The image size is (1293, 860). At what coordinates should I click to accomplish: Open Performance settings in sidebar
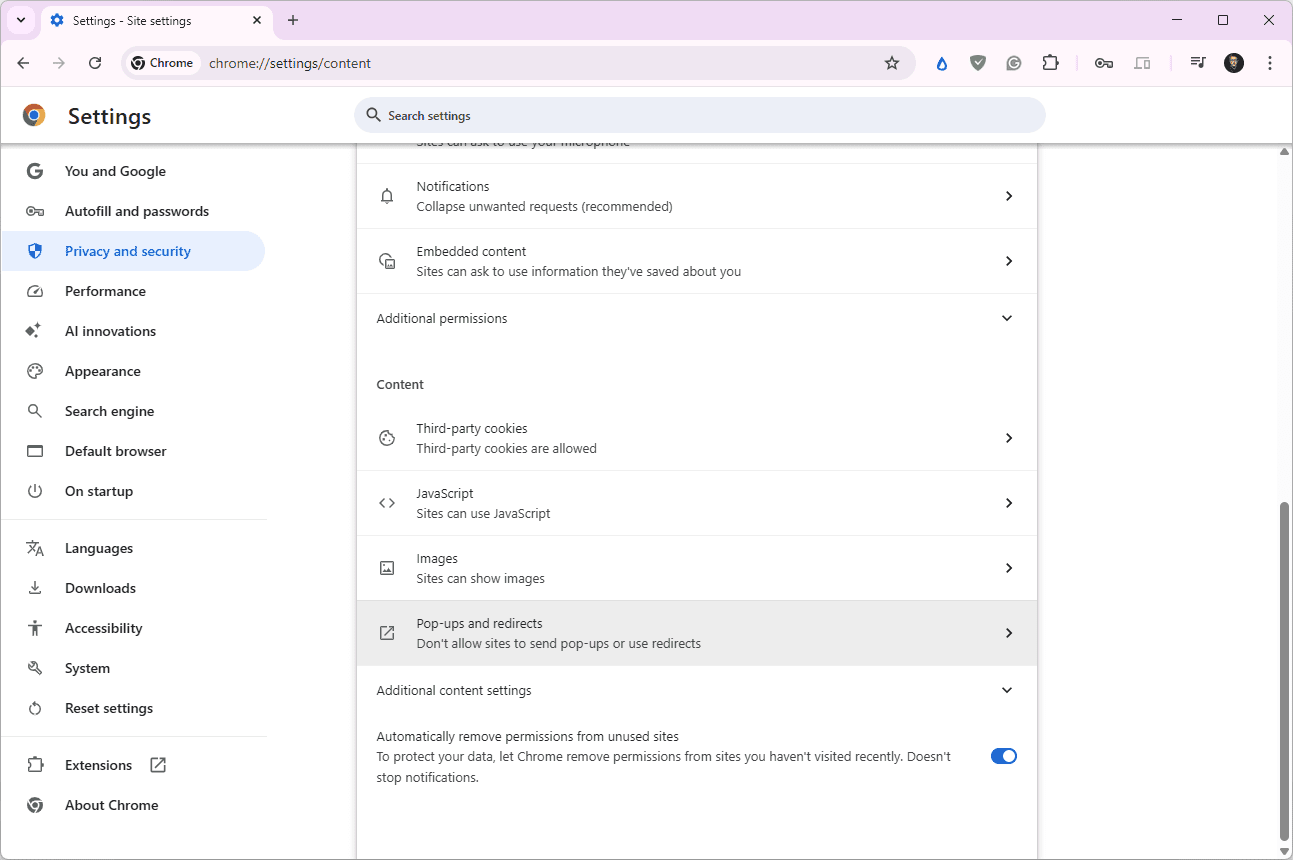coord(105,291)
